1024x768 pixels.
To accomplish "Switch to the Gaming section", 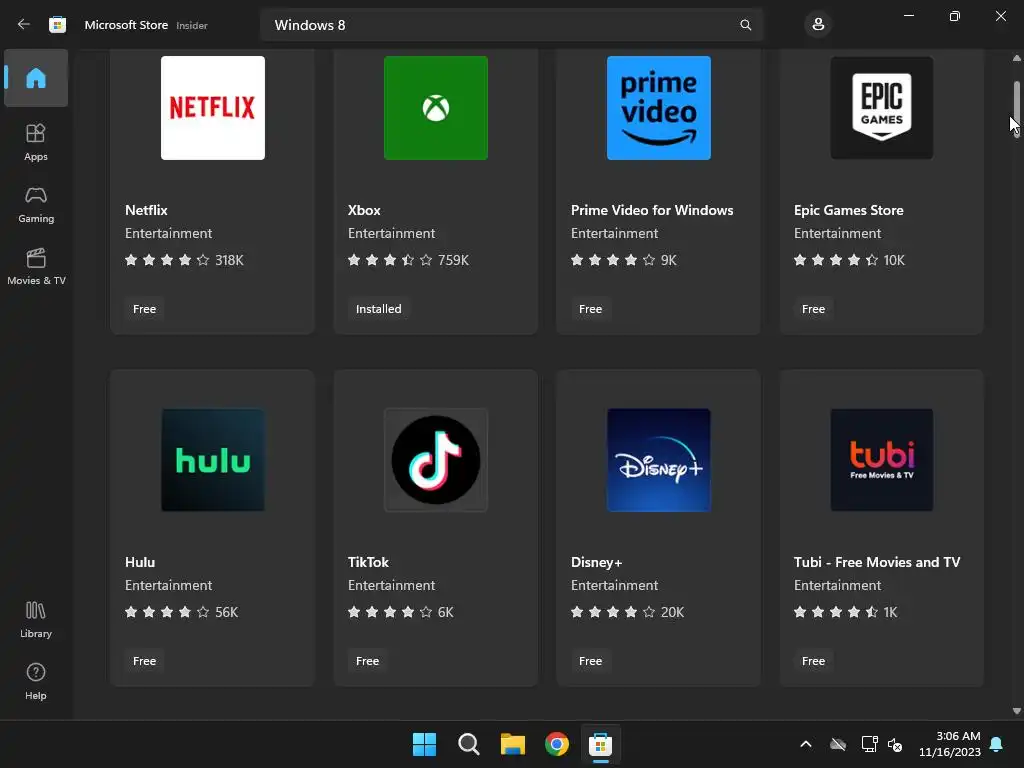I will coord(36,204).
